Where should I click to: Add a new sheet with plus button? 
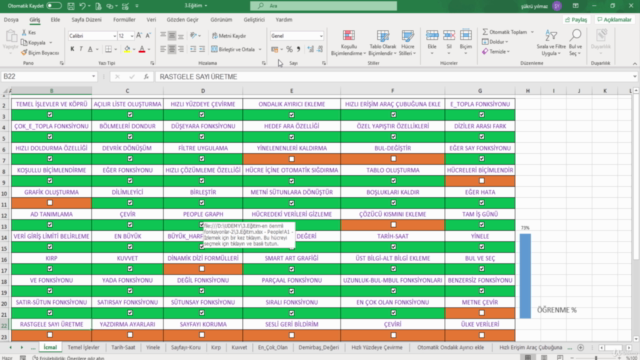(580, 347)
